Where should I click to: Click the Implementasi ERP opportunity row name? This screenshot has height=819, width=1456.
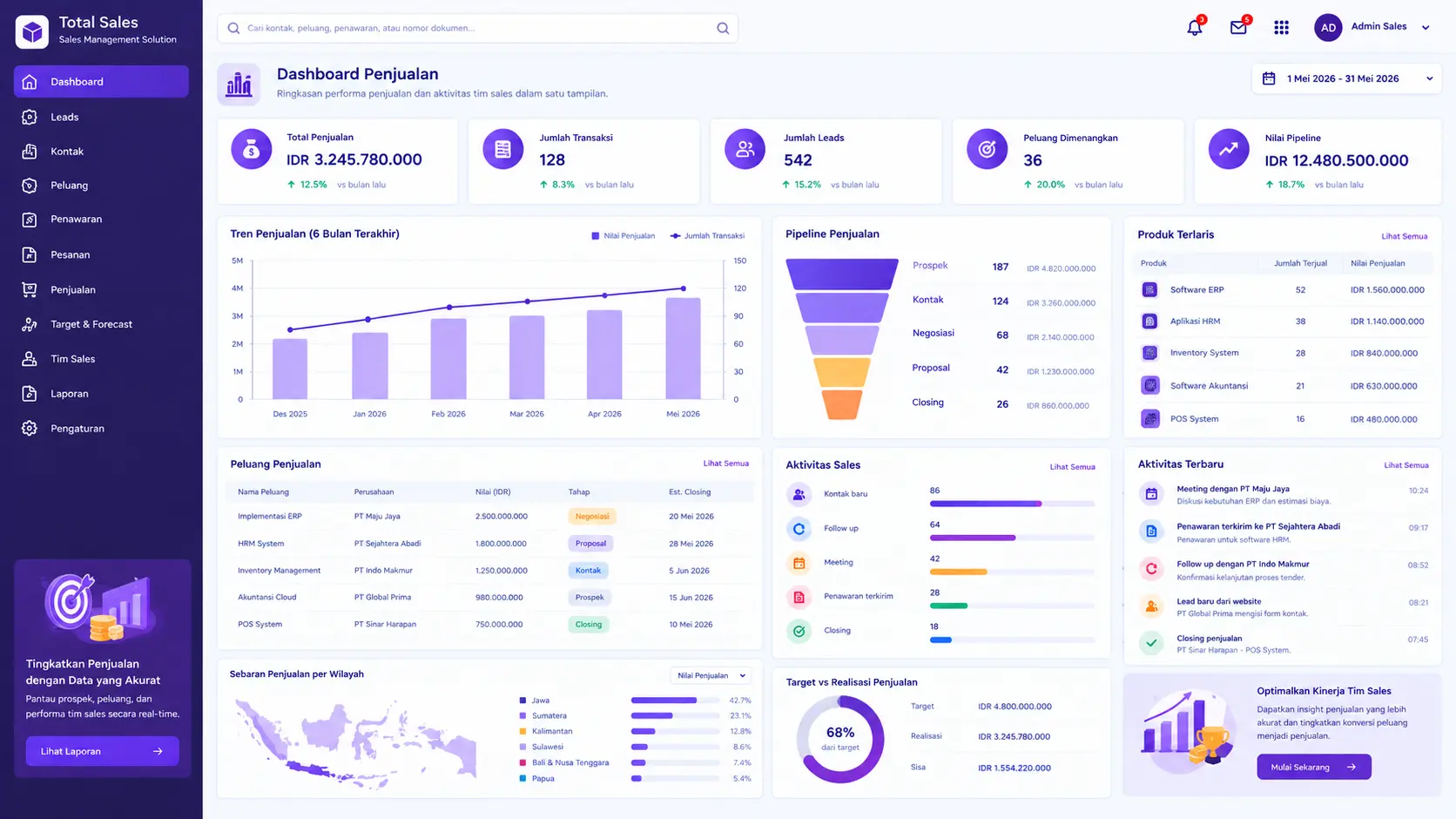270,517
